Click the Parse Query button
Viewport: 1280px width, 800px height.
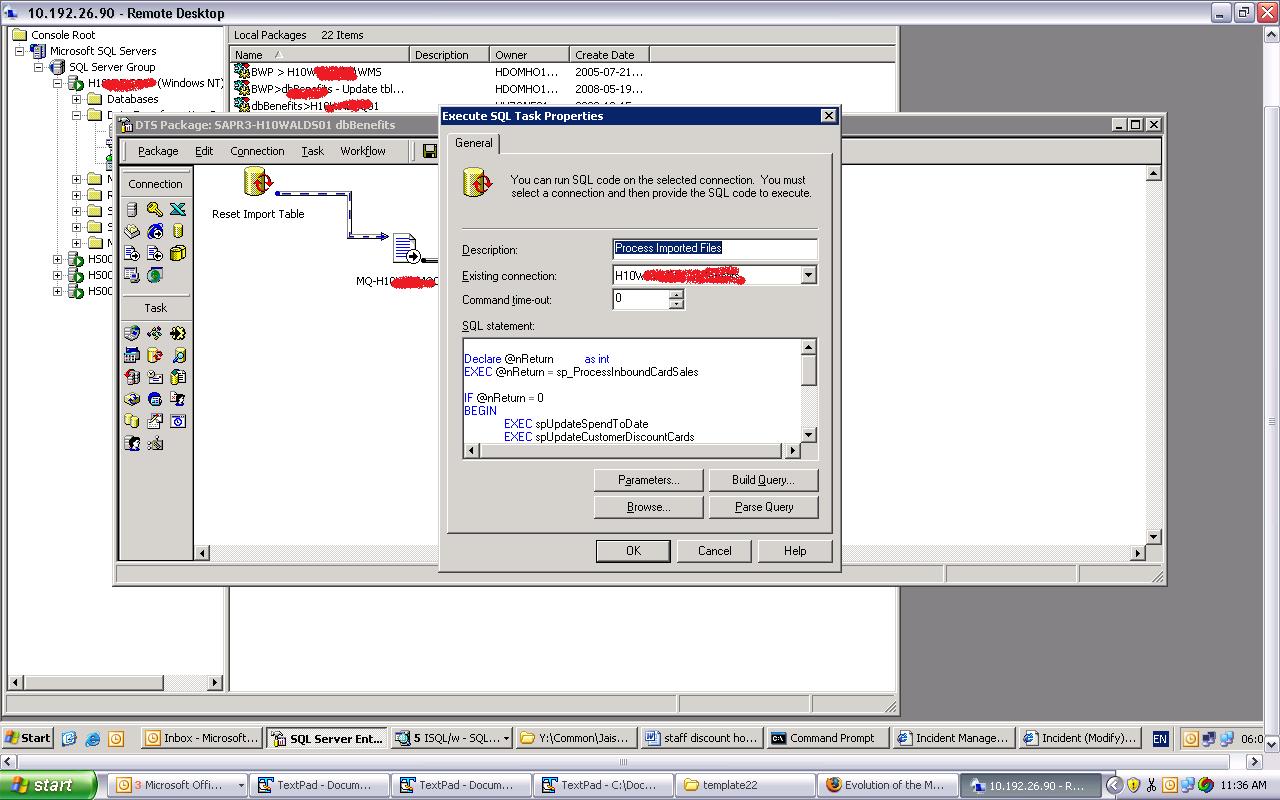point(763,507)
